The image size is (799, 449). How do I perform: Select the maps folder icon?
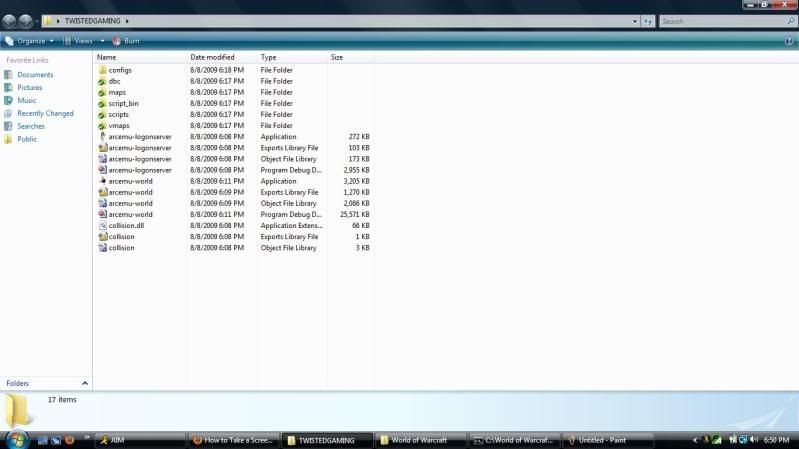pos(102,92)
